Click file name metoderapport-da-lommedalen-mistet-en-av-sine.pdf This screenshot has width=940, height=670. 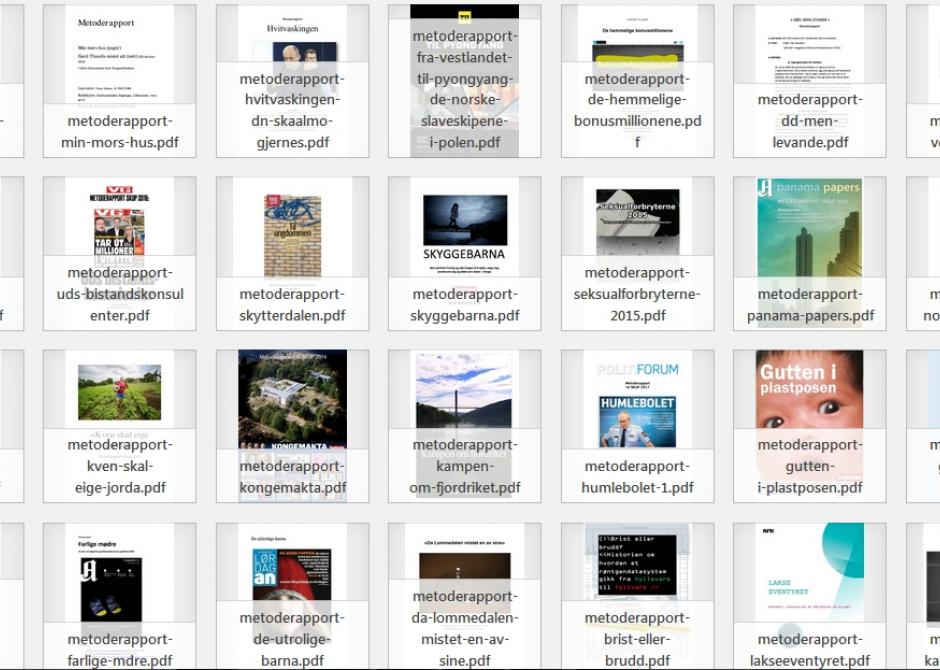click(x=465, y=628)
